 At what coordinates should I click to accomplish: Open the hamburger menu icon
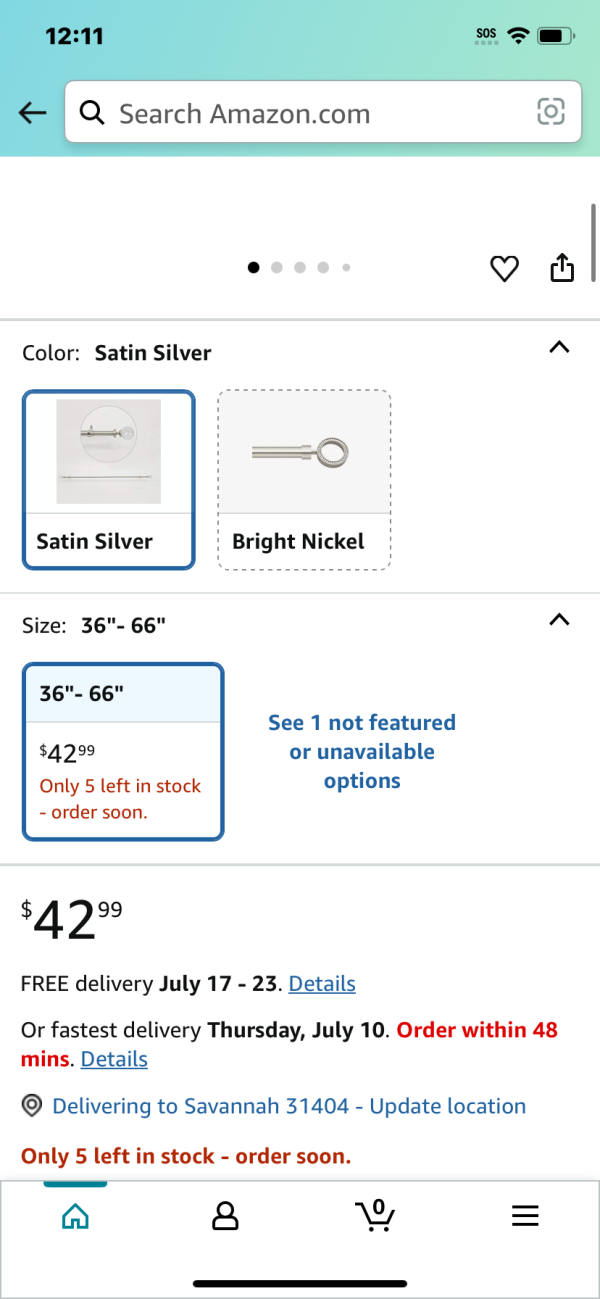525,1216
